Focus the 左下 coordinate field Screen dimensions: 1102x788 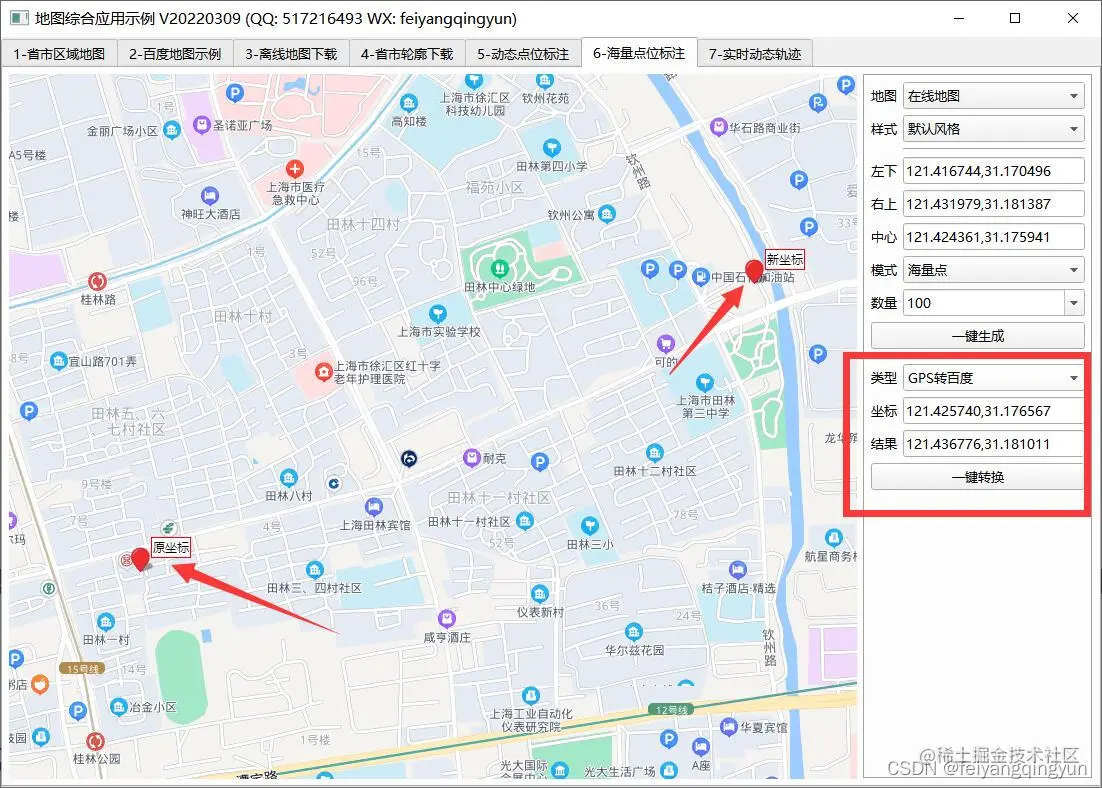pos(993,171)
